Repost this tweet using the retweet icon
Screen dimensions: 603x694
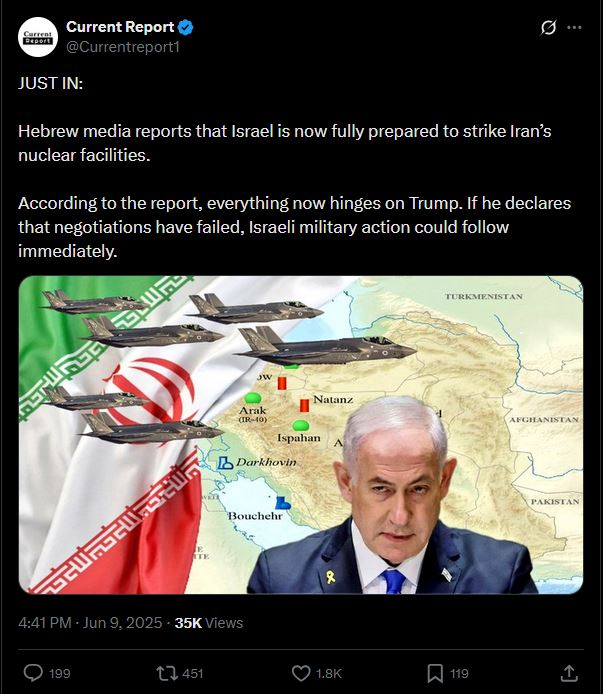tap(167, 673)
